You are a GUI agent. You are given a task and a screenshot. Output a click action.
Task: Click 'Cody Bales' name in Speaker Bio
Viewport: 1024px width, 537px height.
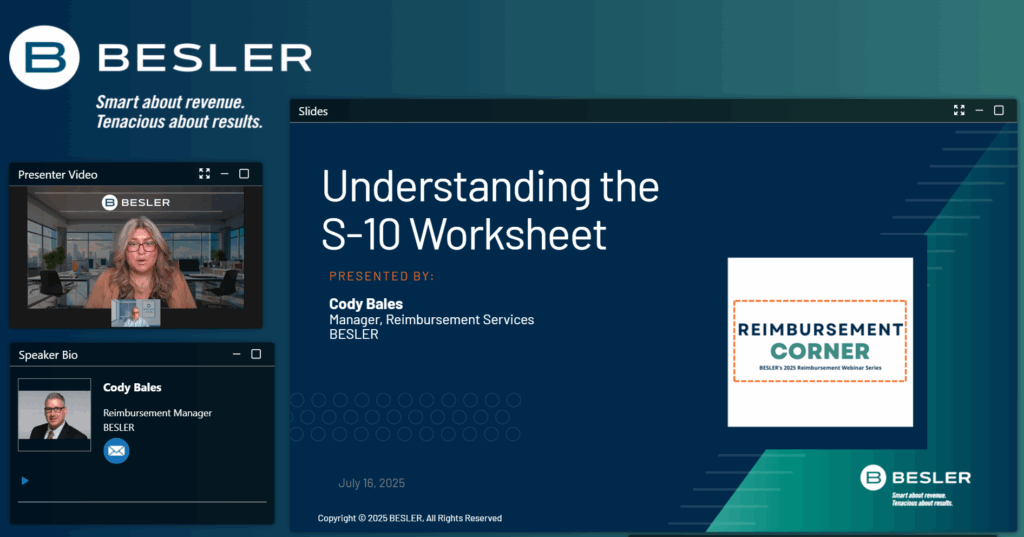132,387
